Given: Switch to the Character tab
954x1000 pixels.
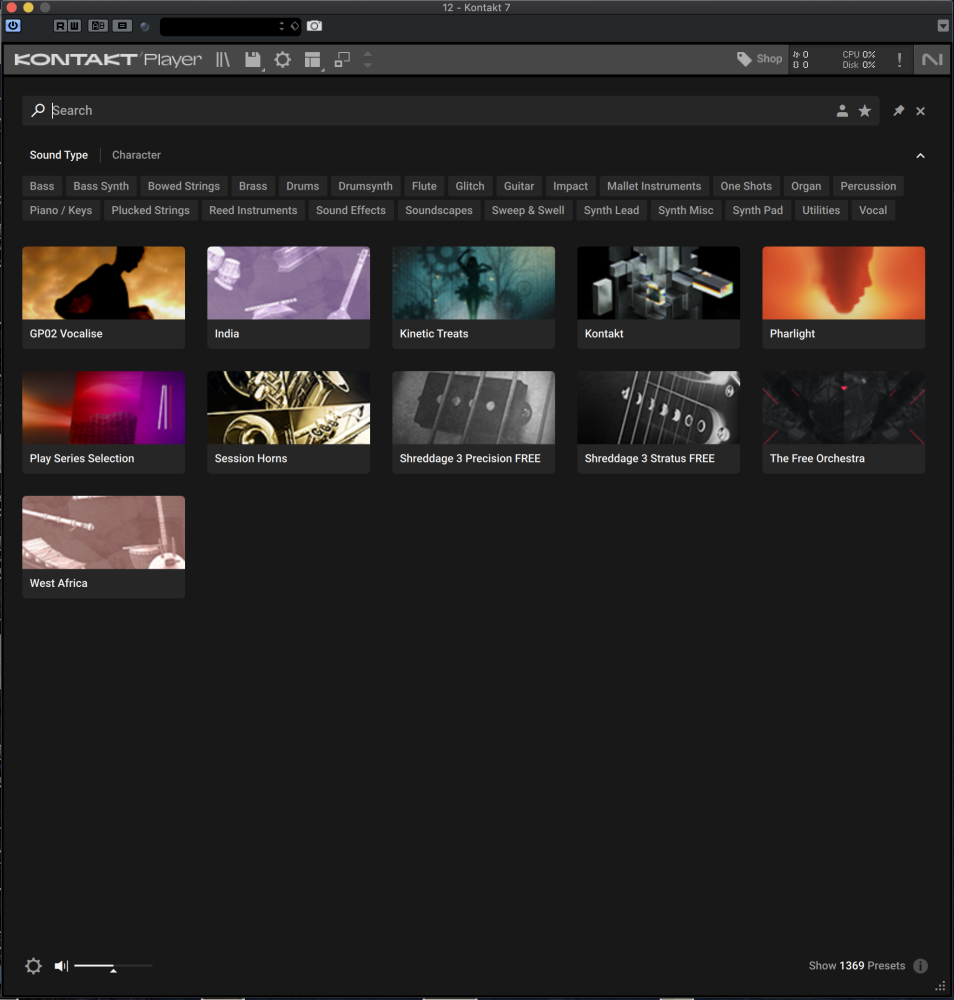Looking at the screenshot, I should click(136, 155).
